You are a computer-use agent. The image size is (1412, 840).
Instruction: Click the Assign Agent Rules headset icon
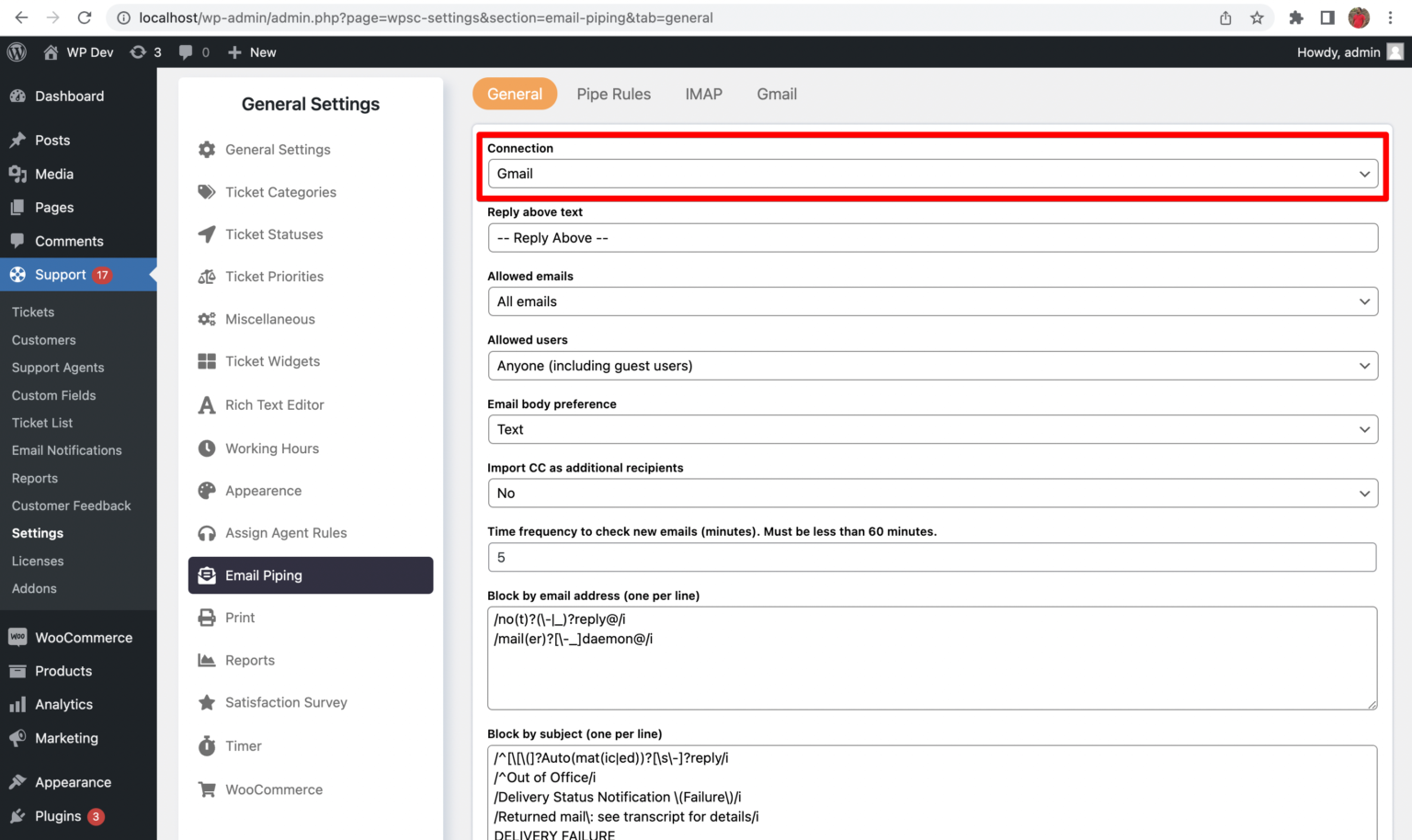(206, 532)
